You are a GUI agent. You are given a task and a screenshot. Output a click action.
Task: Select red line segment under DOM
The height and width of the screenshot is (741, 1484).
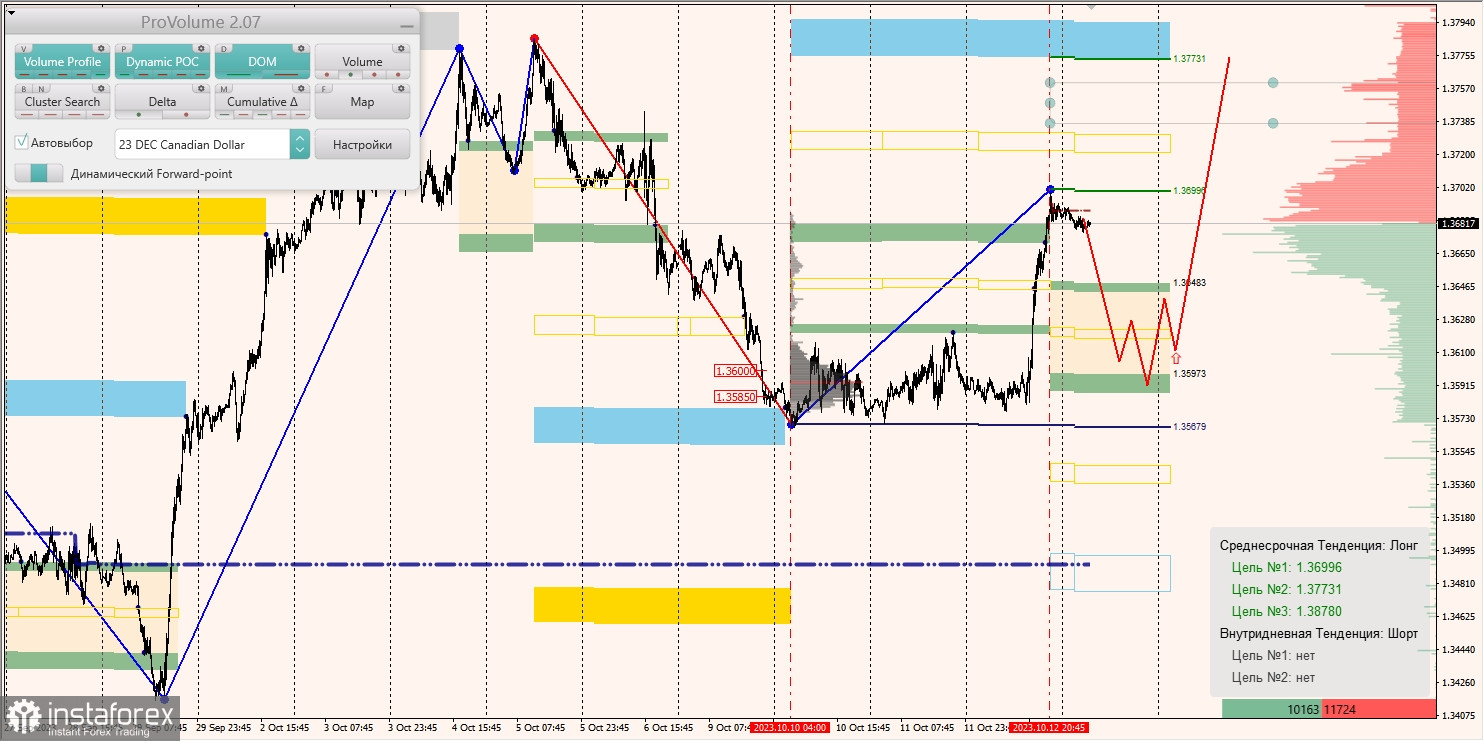click(286, 75)
